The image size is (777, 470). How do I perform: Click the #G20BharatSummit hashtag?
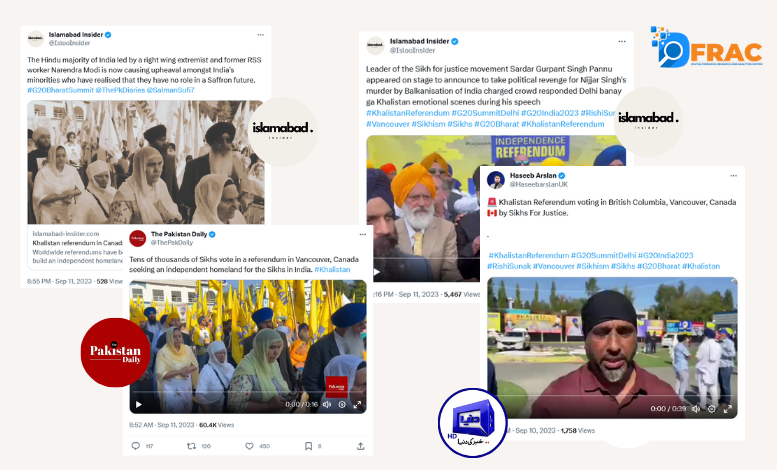click(60, 90)
